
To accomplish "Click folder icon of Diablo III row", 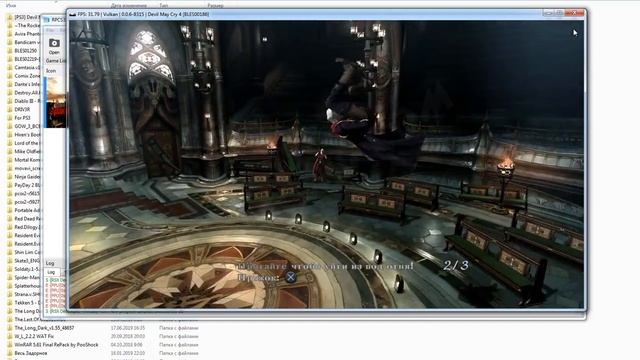I will [x=9, y=101].
